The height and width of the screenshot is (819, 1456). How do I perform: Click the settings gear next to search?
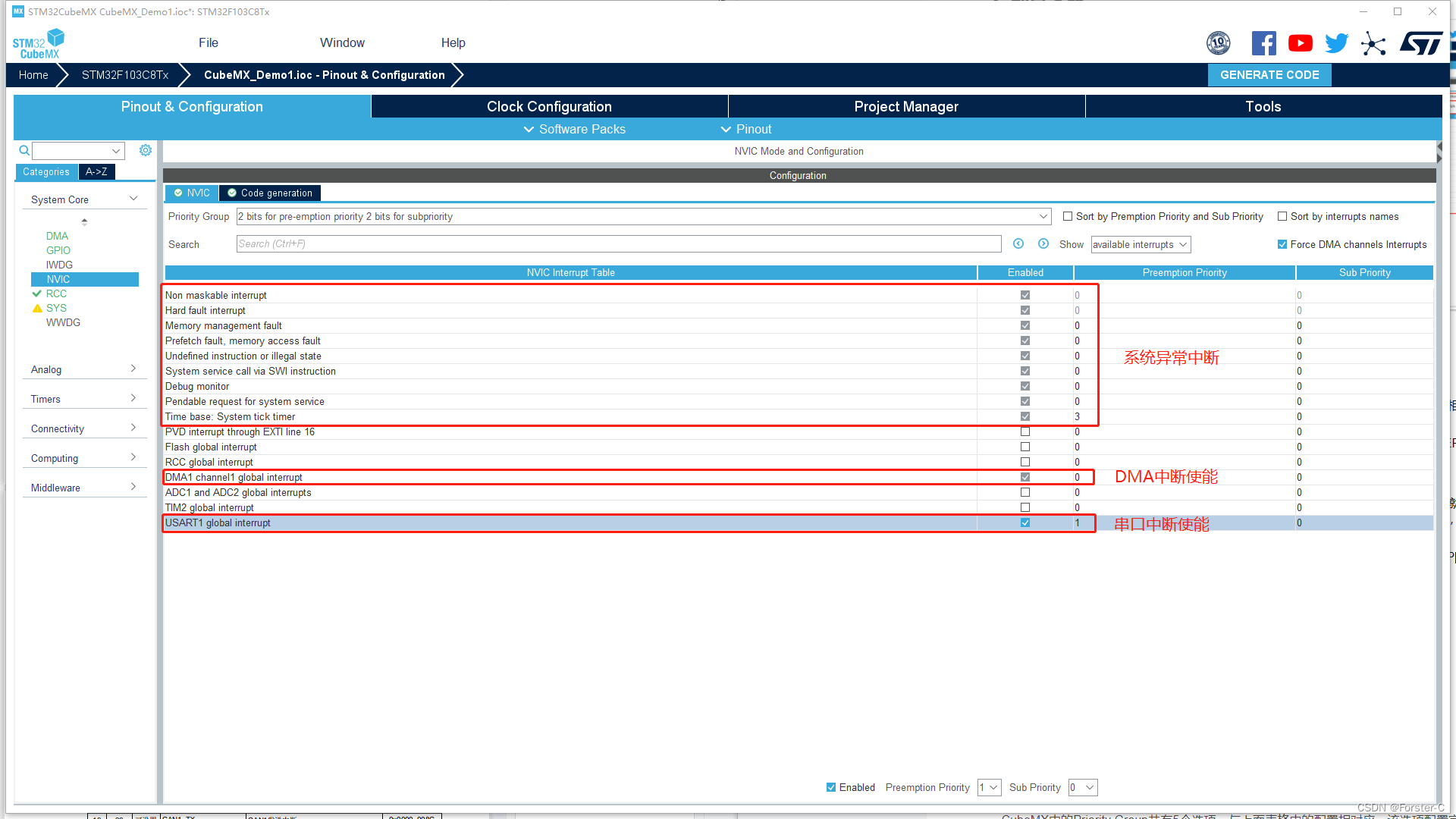(x=146, y=150)
